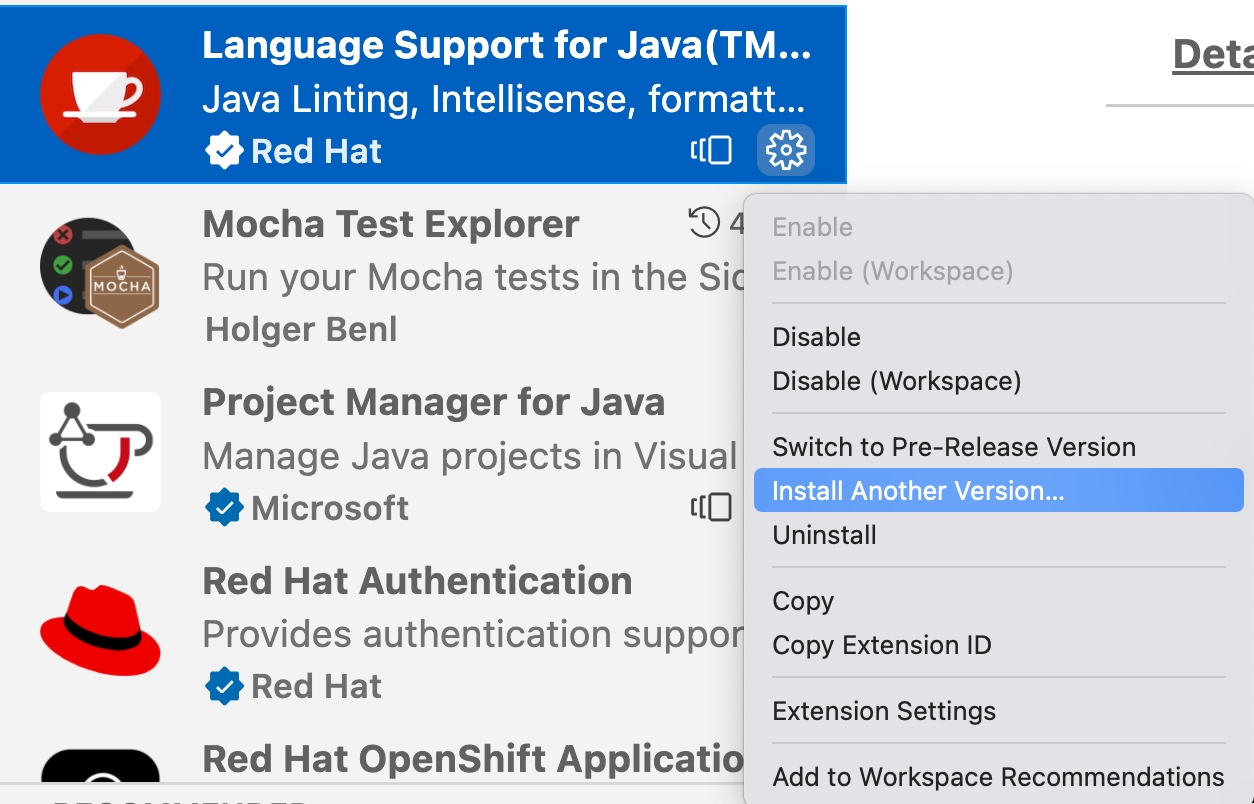Viewport: 1254px width, 804px height.
Task: Open Extension Settings from the menu
Action: pos(884,711)
